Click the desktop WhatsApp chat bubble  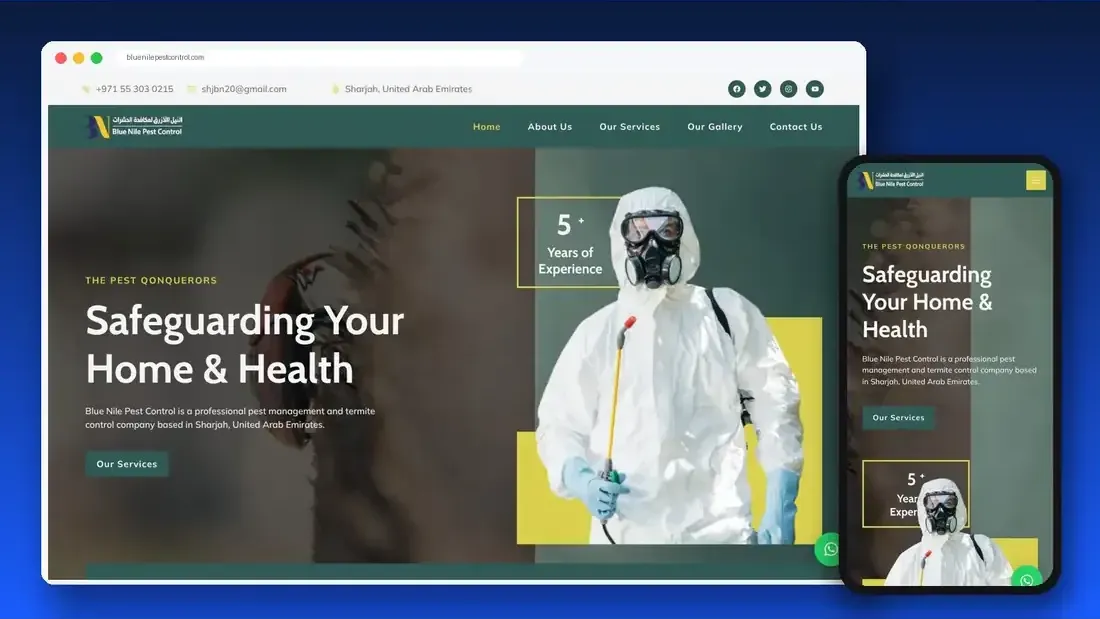click(829, 550)
